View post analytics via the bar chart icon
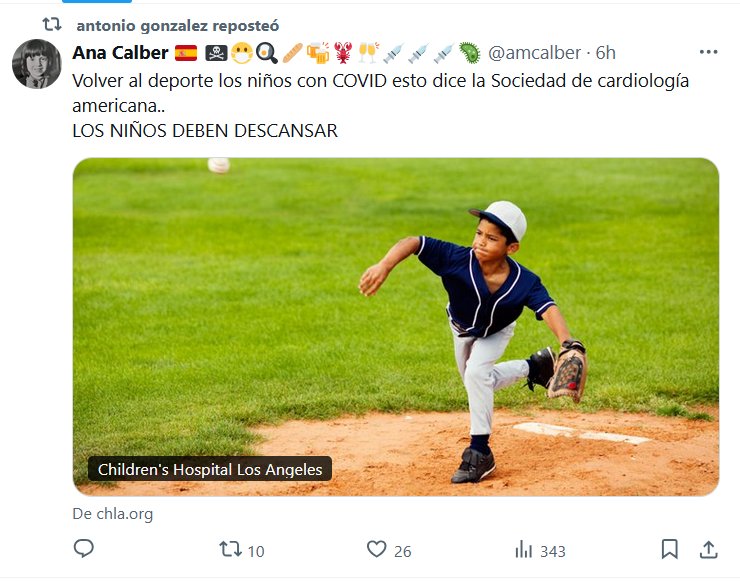Screen dimensions: 740x584 tap(523, 549)
